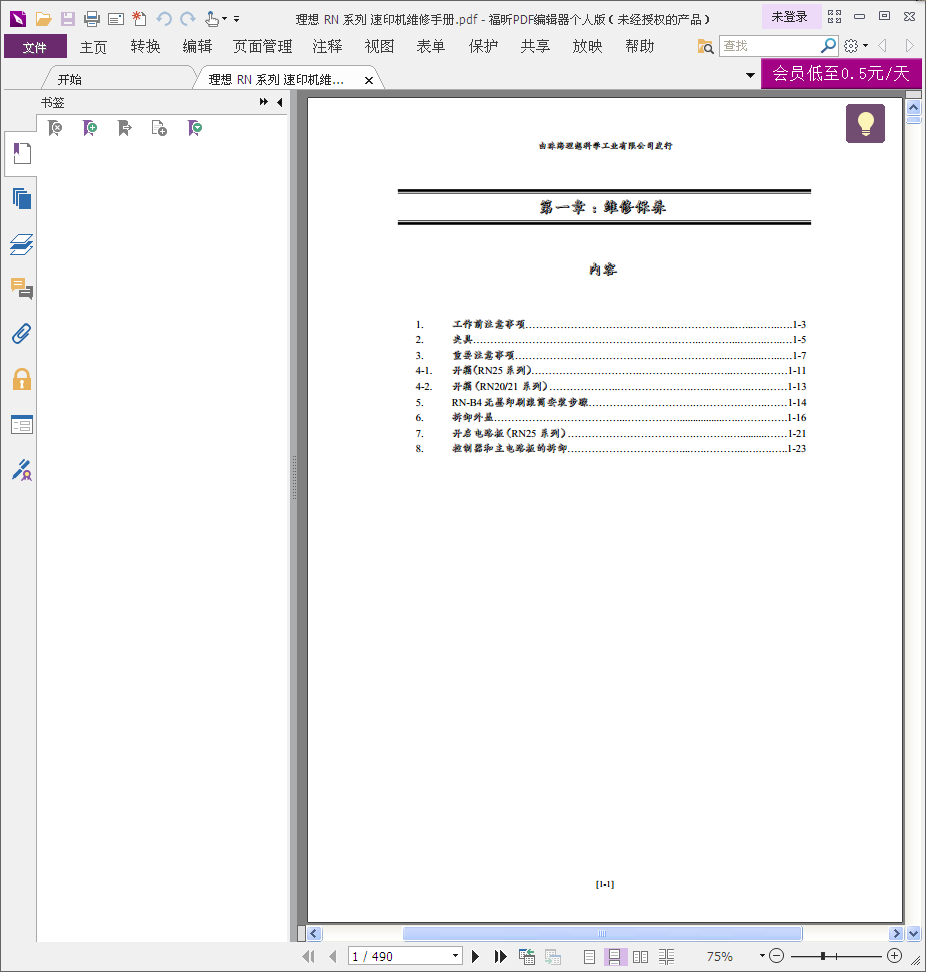
Task: Click the 未登录 login button
Action: pos(790,17)
